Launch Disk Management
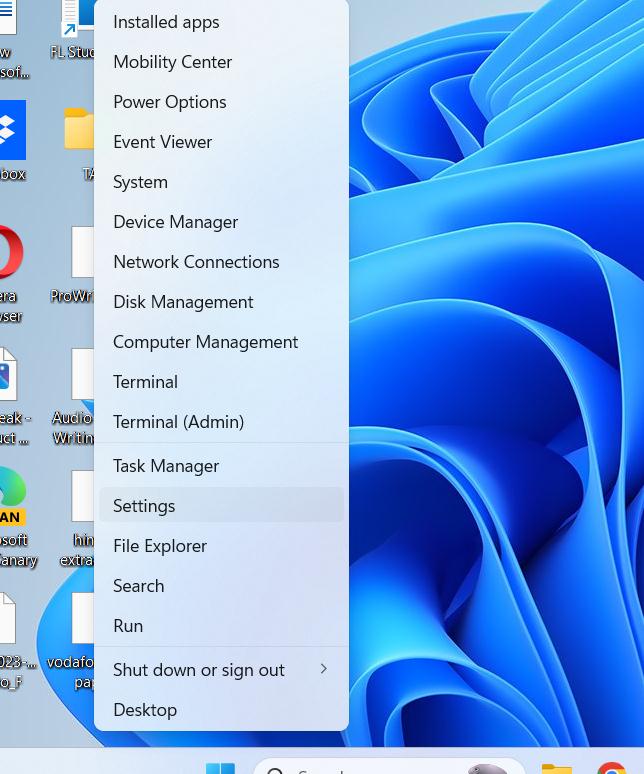Image resolution: width=644 pixels, height=774 pixels. [221, 302]
